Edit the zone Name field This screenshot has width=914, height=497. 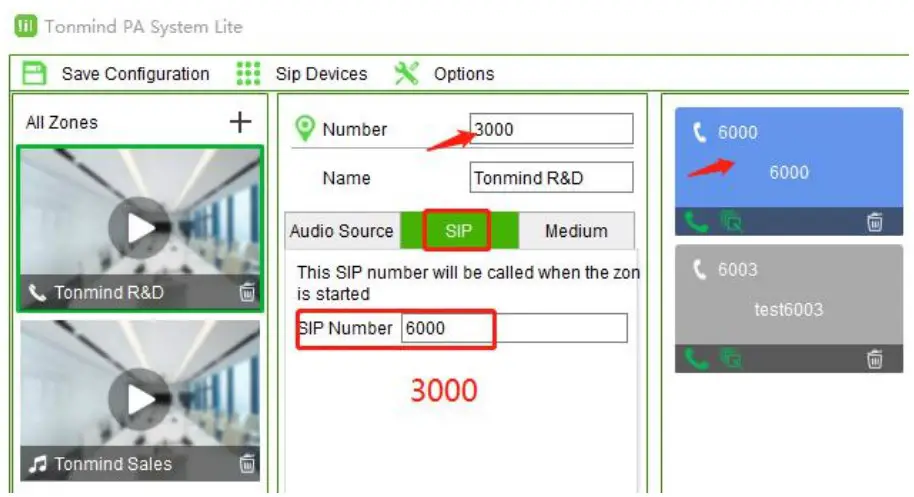pyautogui.click(x=551, y=178)
